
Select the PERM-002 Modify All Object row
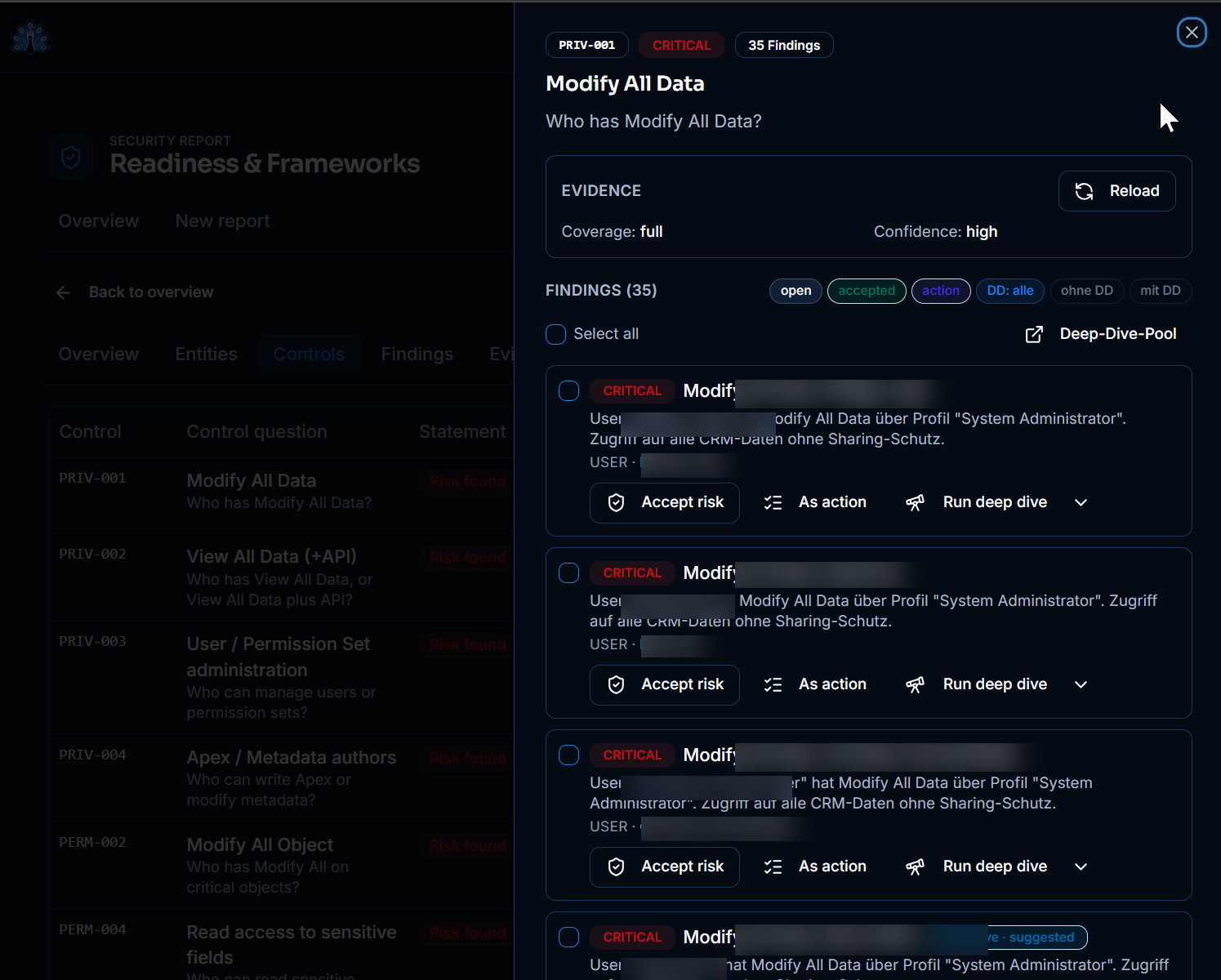point(282,866)
